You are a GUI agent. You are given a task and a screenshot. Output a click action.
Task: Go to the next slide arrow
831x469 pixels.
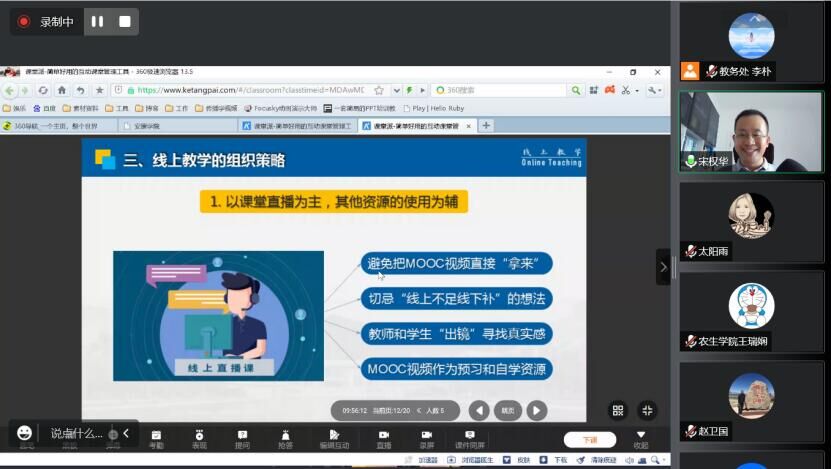pos(537,410)
